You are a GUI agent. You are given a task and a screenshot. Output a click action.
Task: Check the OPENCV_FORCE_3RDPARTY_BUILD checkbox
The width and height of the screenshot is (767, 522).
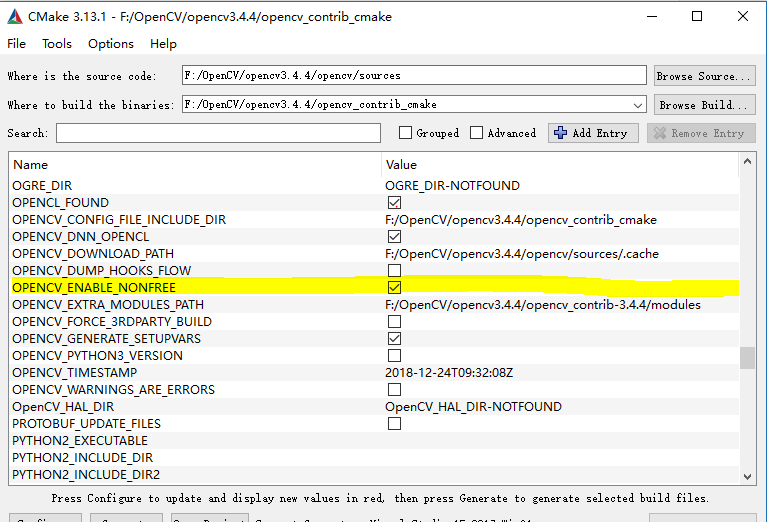click(394, 321)
